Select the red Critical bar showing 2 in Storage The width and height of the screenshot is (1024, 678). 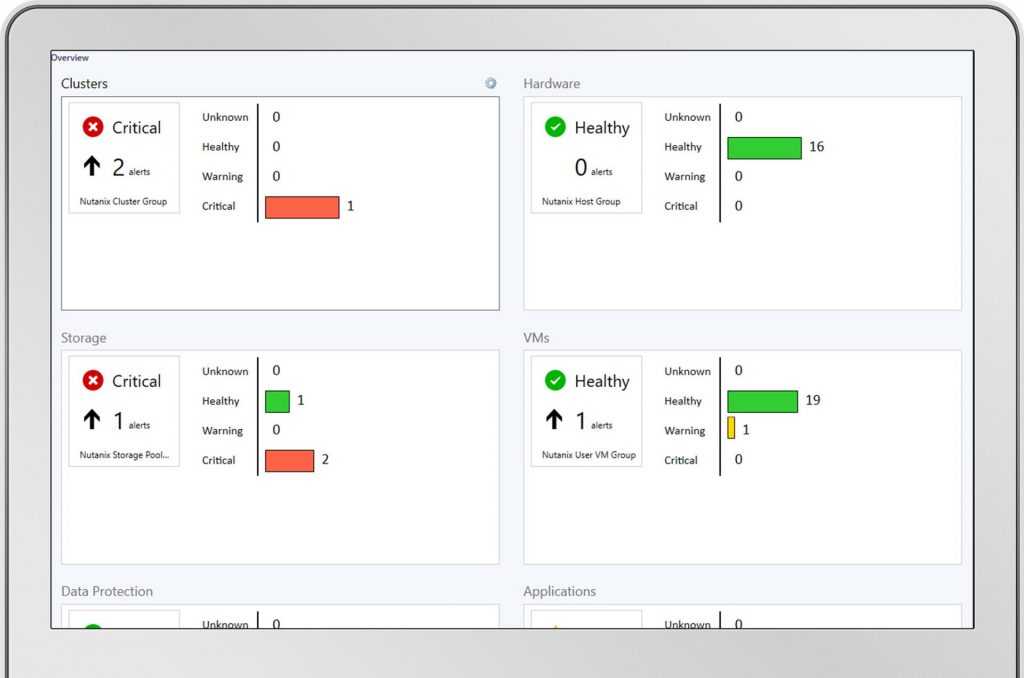coord(290,460)
